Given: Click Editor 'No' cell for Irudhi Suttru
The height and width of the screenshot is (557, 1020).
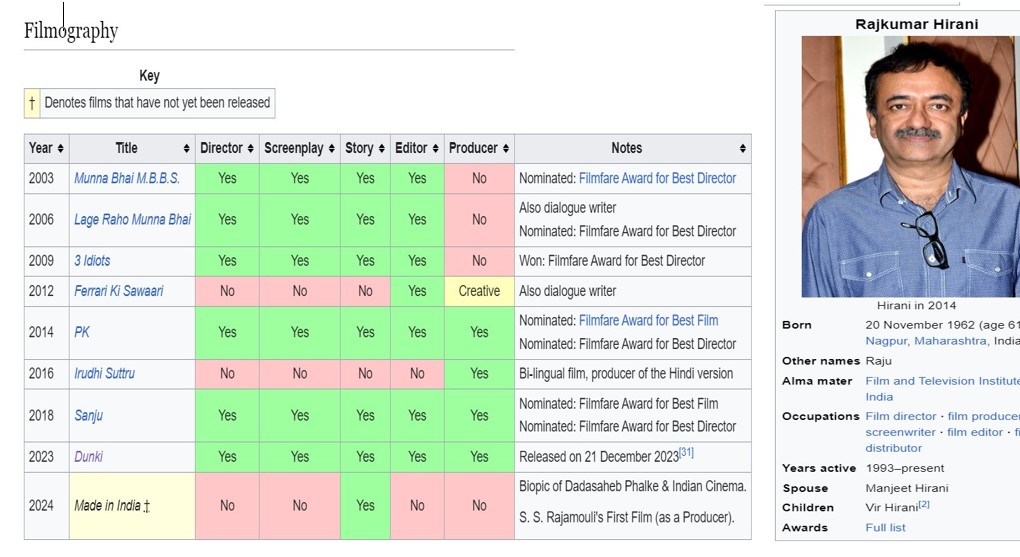Looking at the screenshot, I should pos(417,374).
